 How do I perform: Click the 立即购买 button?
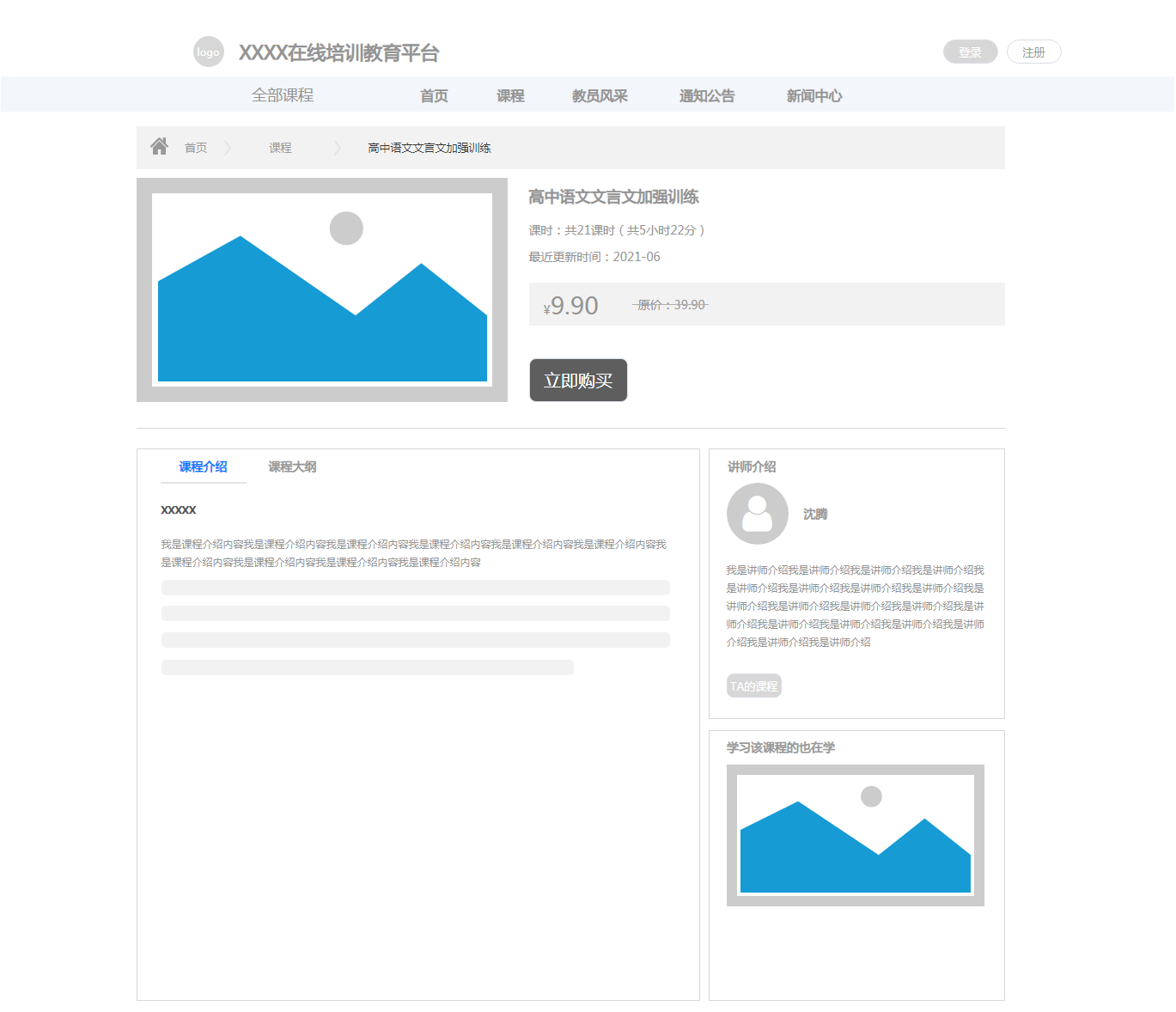[x=578, y=380]
